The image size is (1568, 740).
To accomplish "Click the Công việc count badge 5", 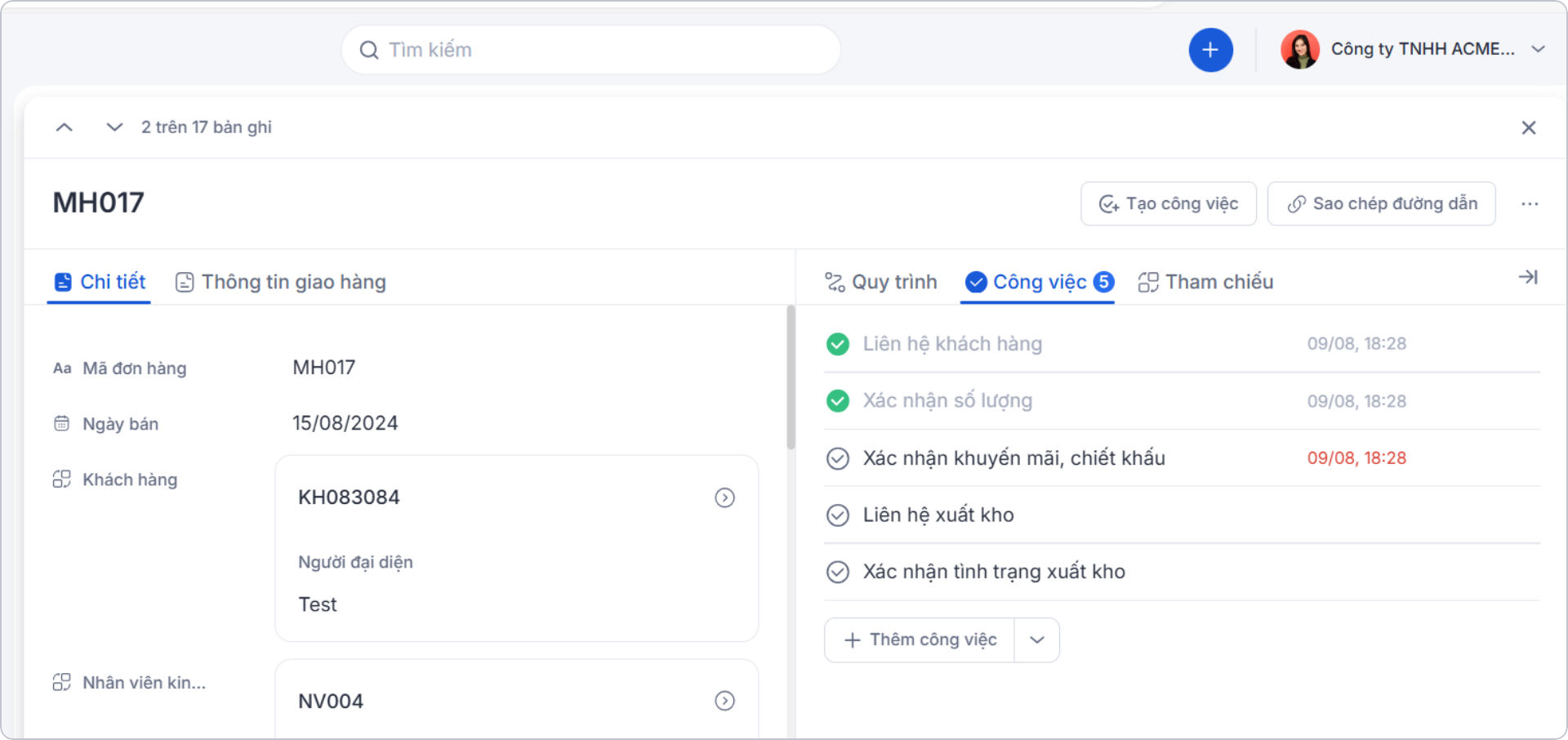I will pyautogui.click(x=1103, y=282).
